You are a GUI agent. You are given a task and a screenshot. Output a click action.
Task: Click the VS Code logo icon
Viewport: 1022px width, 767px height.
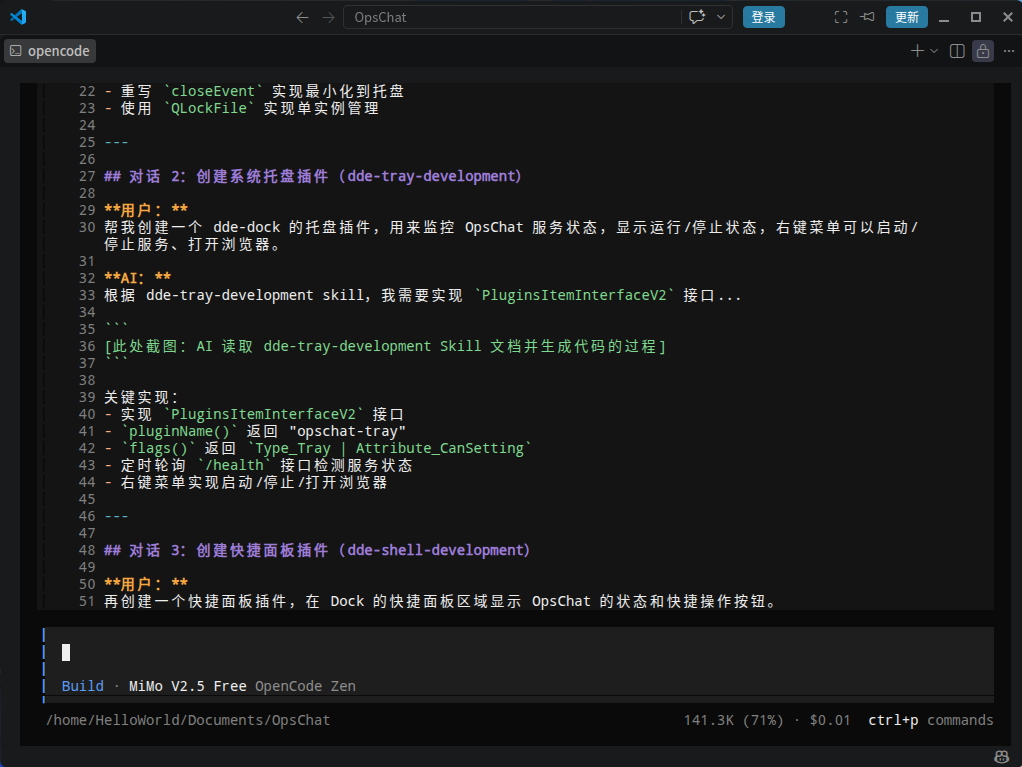pyautogui.click(x=18, y=17)
